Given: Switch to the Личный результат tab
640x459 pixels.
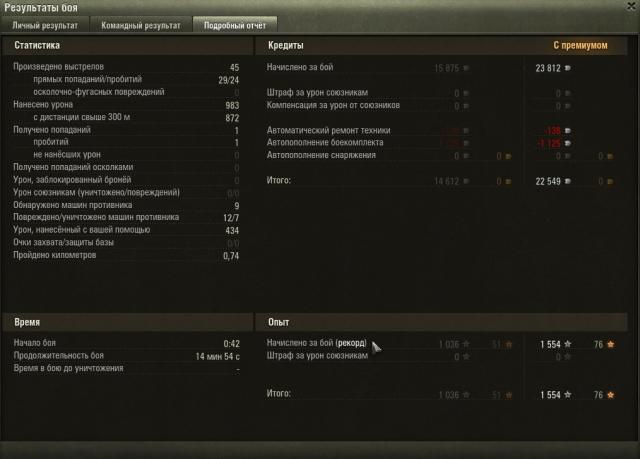Looking at the screenshot, I should (45, 25).
